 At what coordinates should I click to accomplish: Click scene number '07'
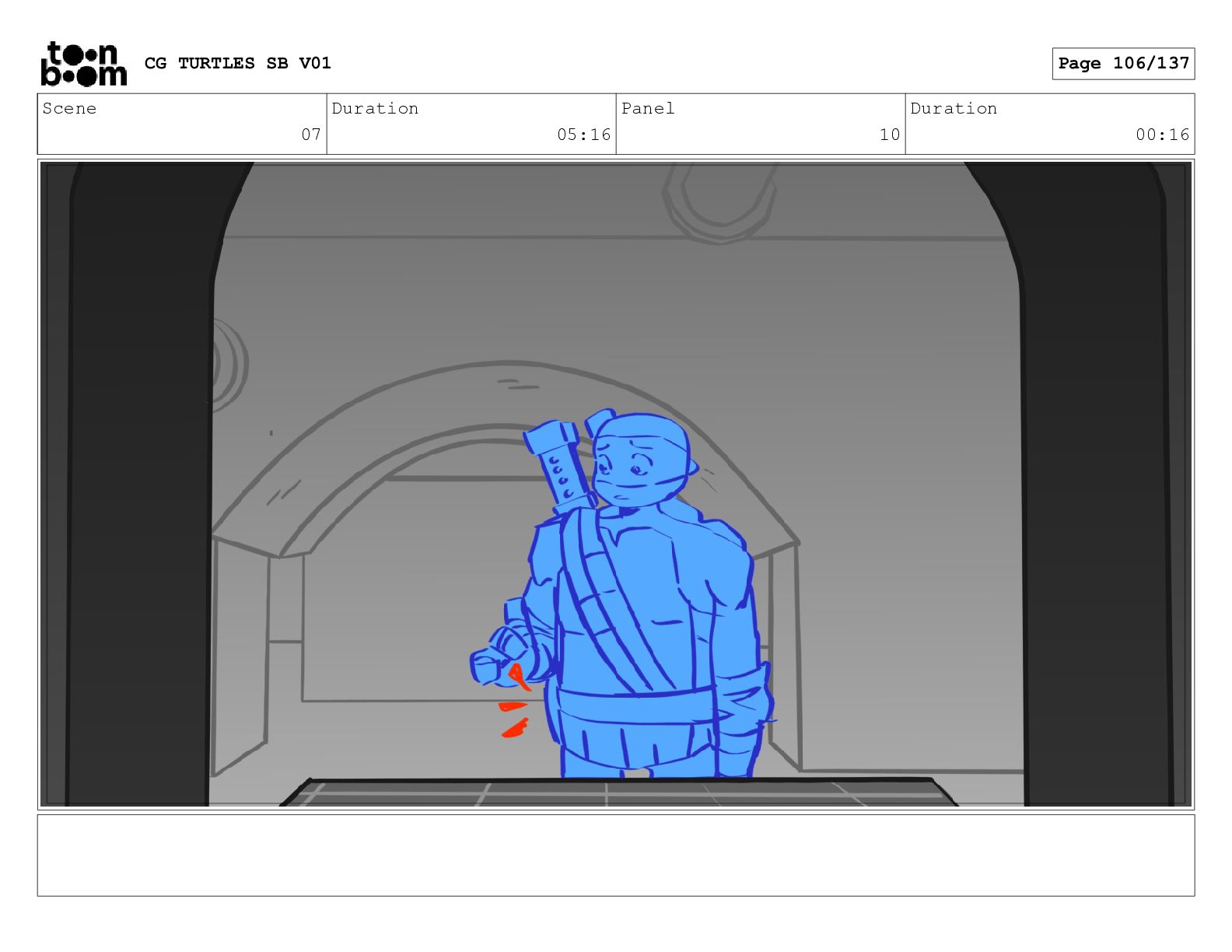pos(311,135)
